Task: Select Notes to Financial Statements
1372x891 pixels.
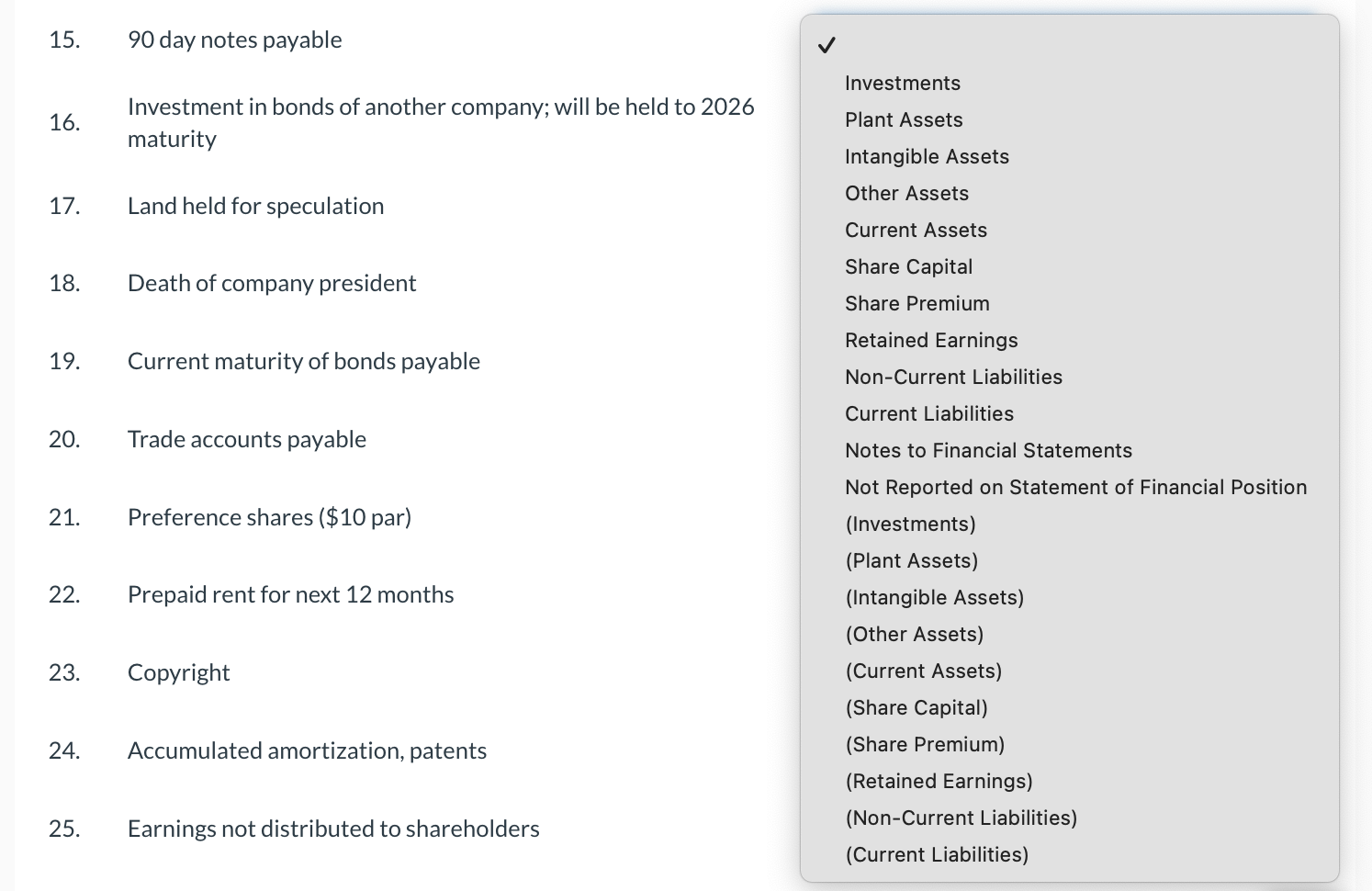Action: pyautogui.click(x=988, y=451)
